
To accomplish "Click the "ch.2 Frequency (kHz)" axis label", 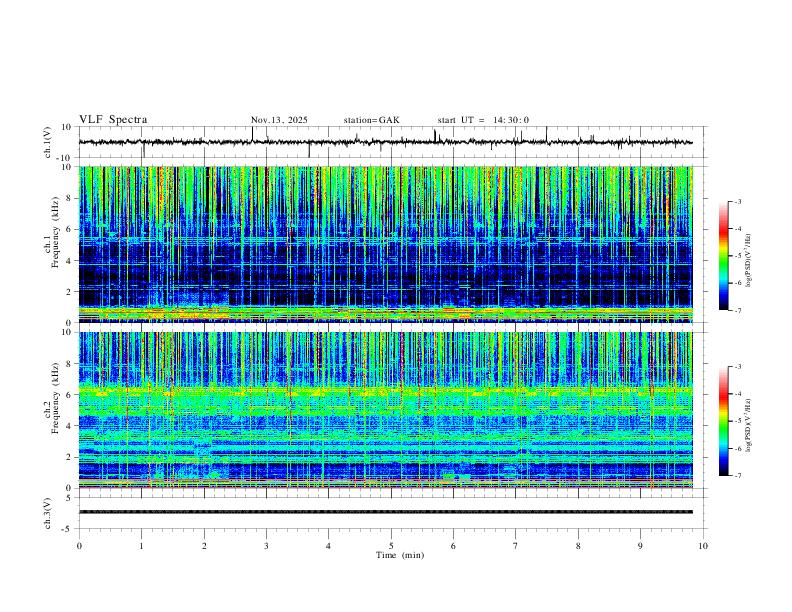I will coord(52,398).
